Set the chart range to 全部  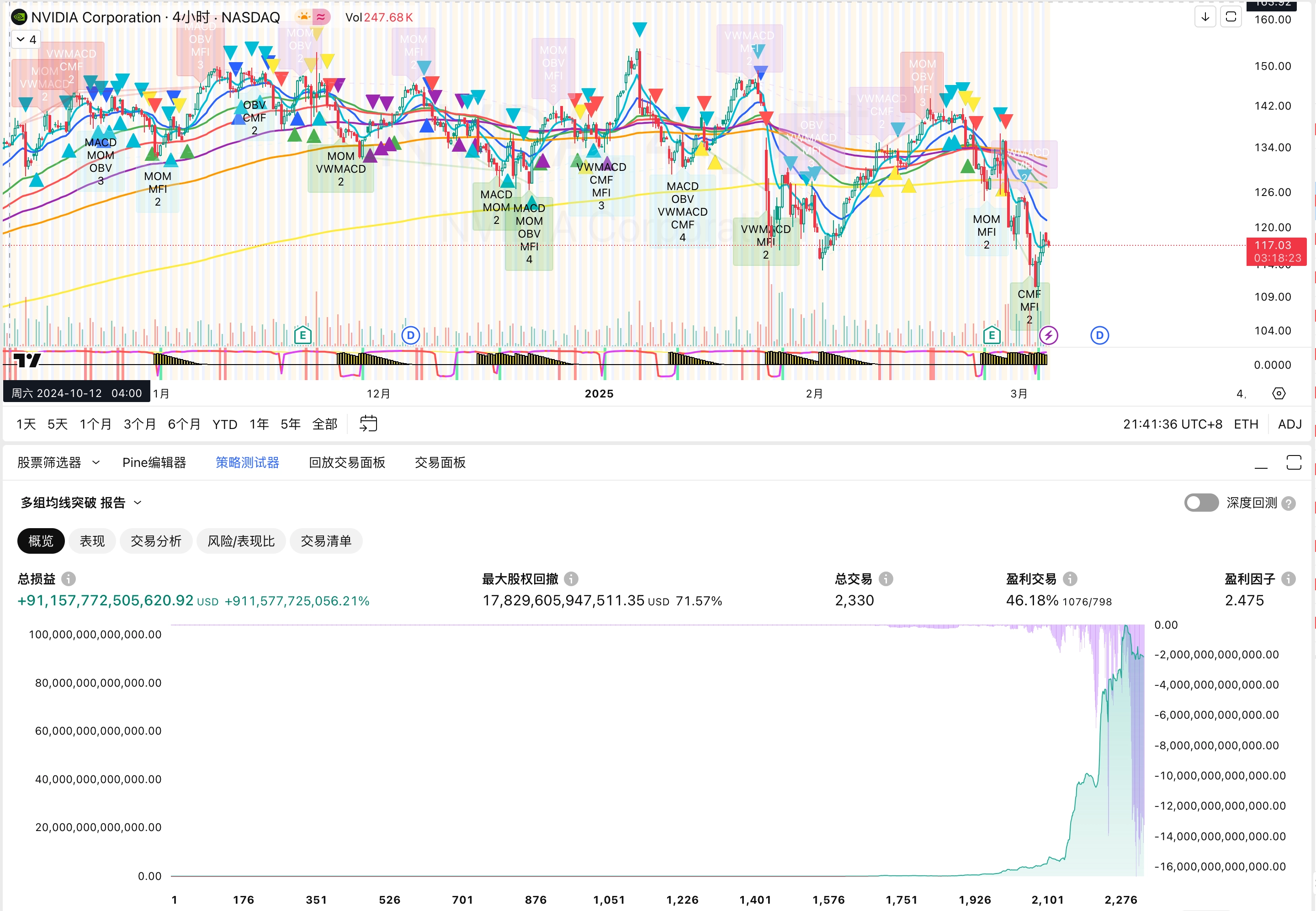tap(325, 424)
